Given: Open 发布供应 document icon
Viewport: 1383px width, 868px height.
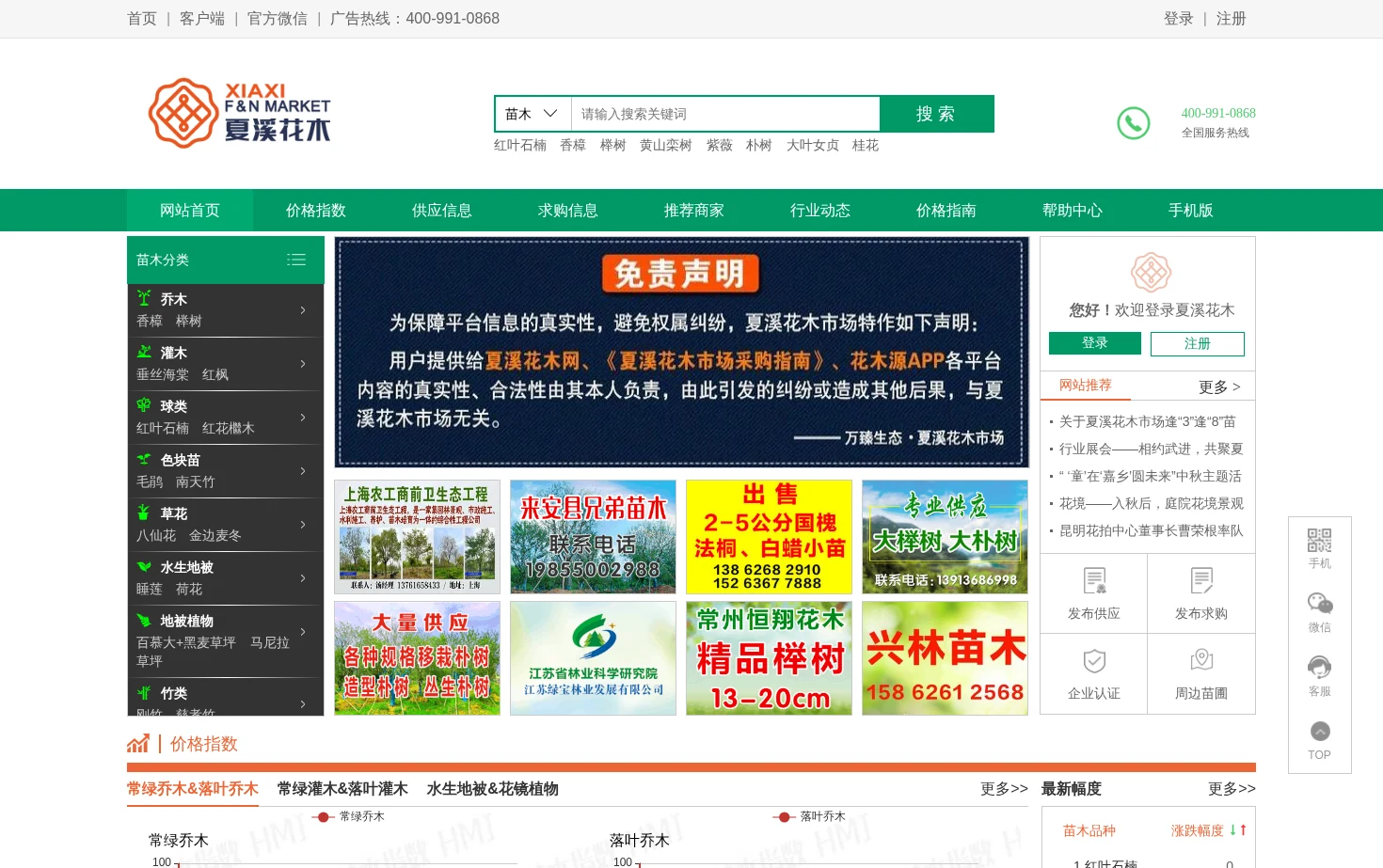Looking at the screenshot, I should point(1094,580).
